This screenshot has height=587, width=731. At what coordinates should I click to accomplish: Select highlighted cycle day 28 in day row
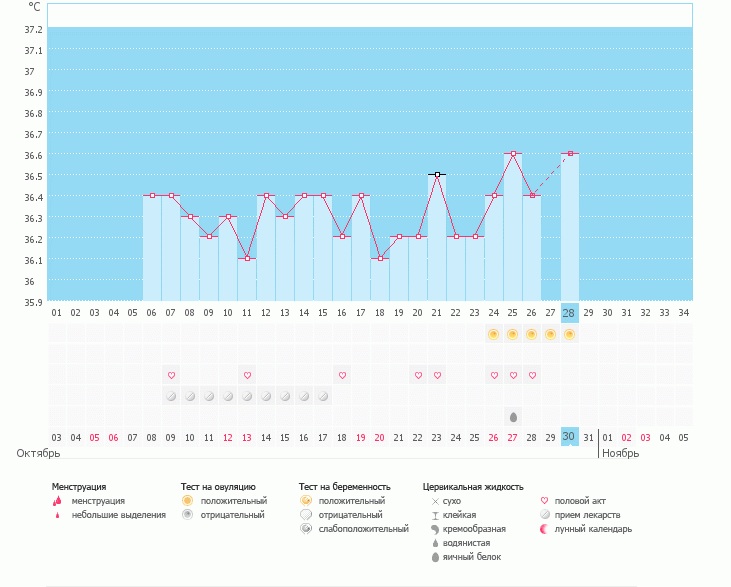(x=569, y=313)
